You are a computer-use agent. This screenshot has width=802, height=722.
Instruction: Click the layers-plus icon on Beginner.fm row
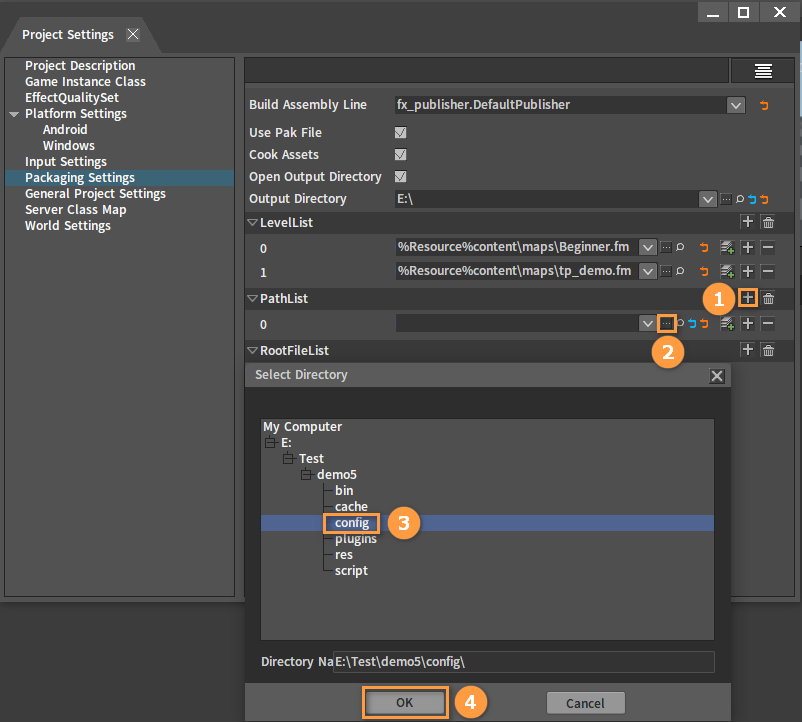click(x=727, y=247)
